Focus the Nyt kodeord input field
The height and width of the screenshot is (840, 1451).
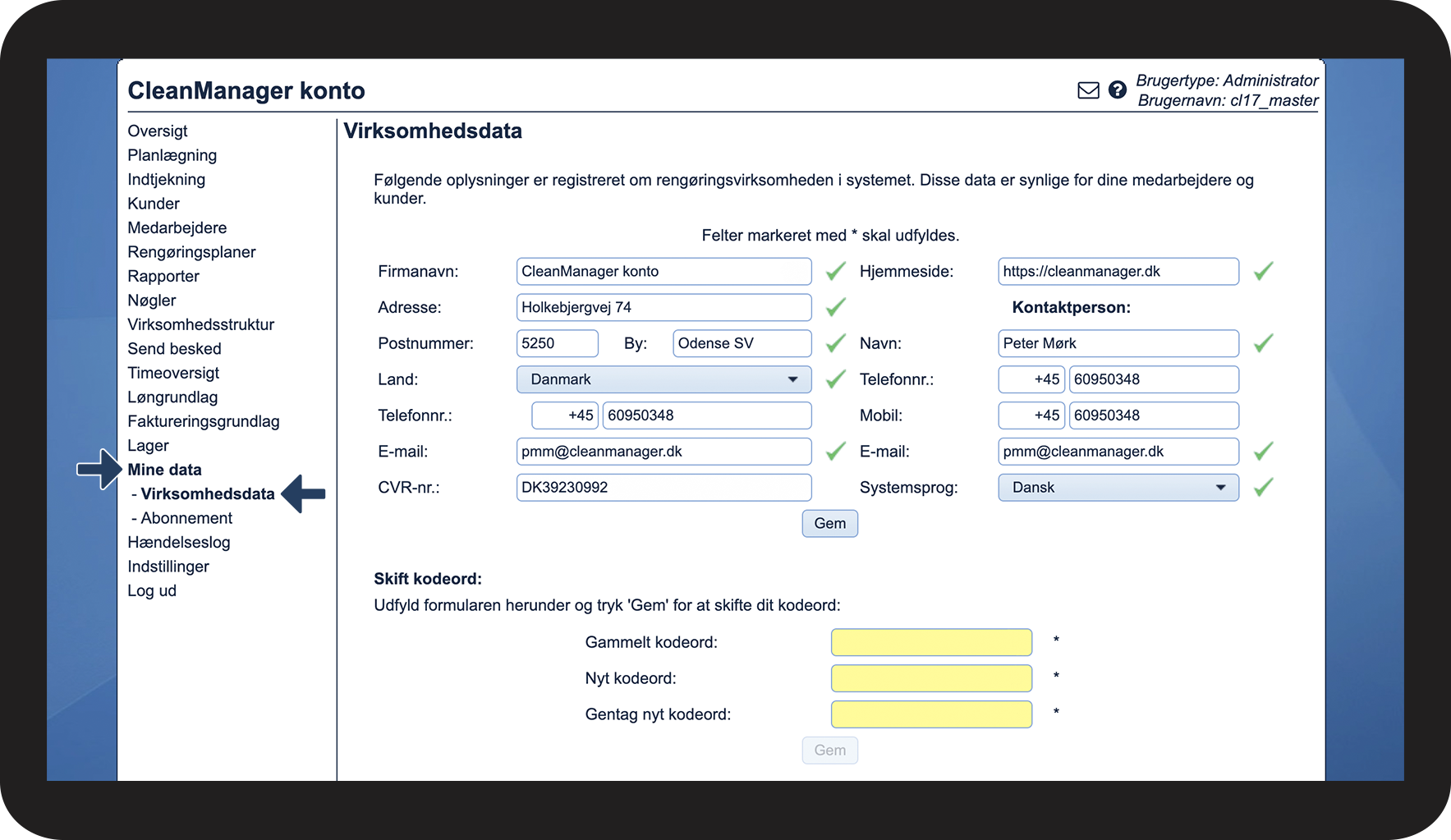[x=931, y=678]
